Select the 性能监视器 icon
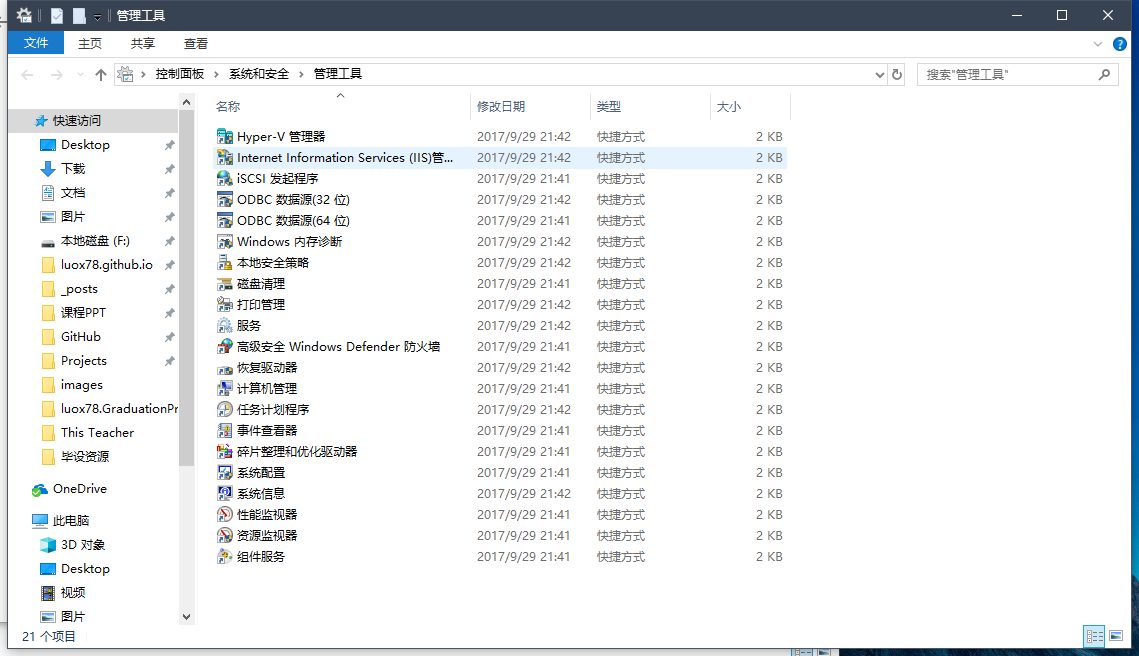This screenshot has height=656, width=1139. [224, 515]
